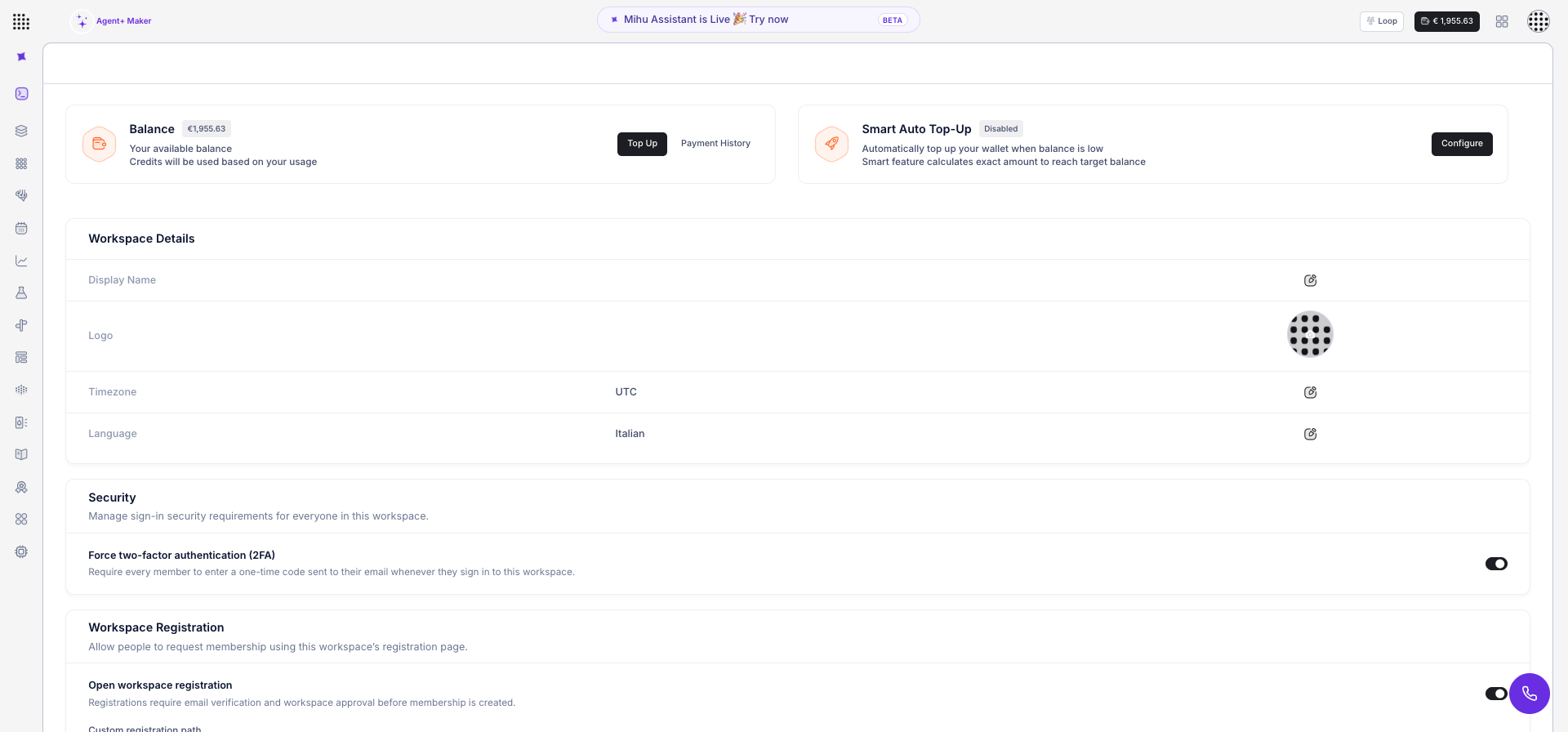This screenshot has height=732, width=1568.
Task: Open the list layout icon in sidebar
Action: point(21,357)
